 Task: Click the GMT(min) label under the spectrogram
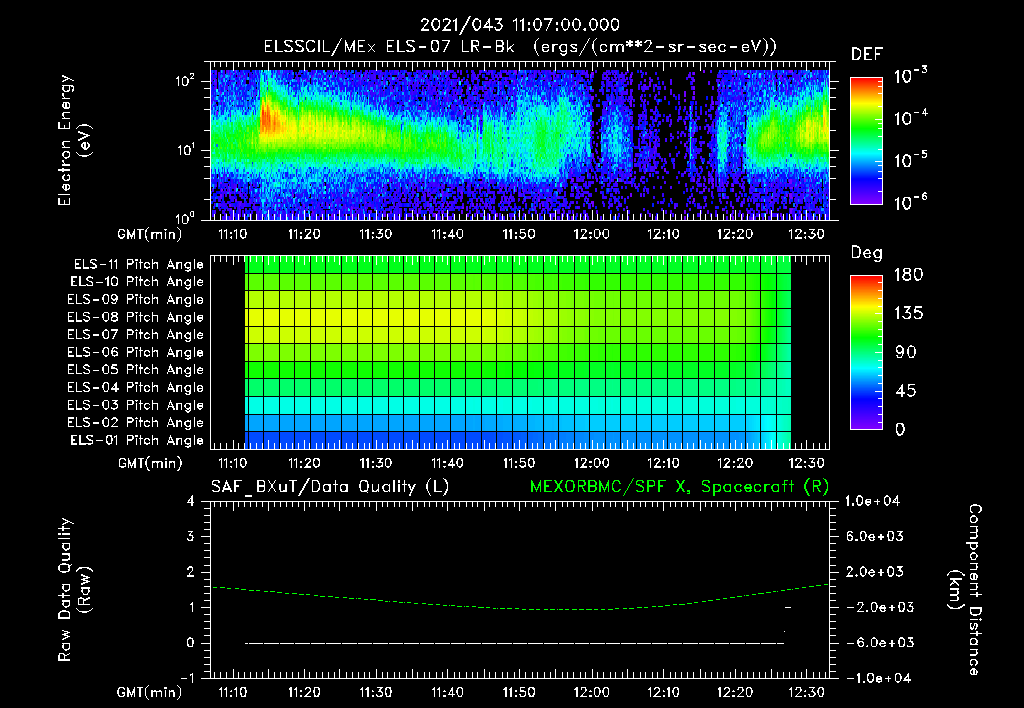150,234
